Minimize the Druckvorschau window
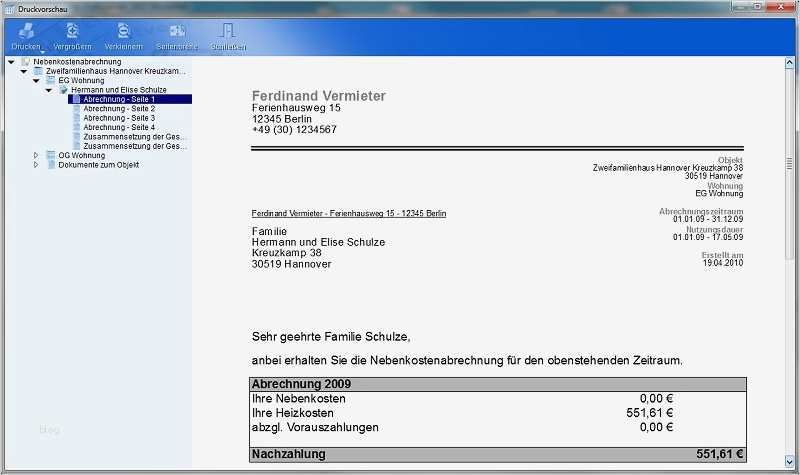Screen dimensions: 800x475 (x=741, y=7)
